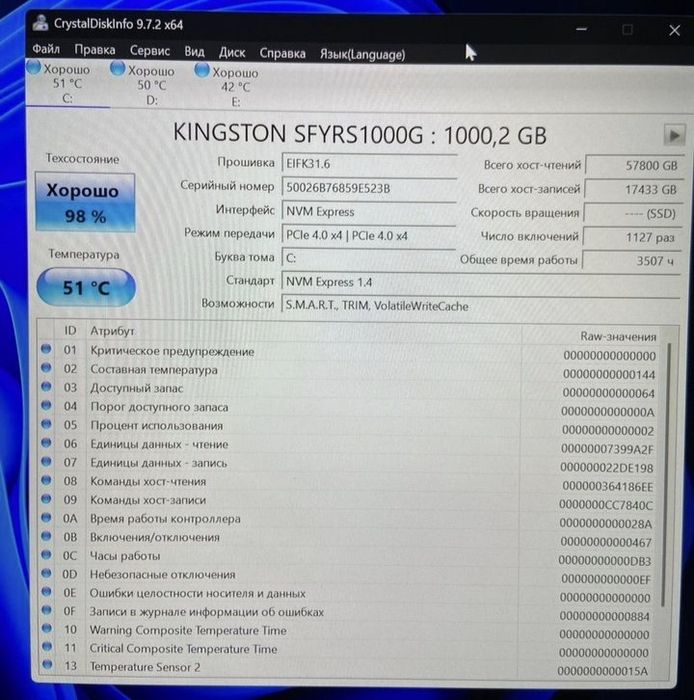Click the firmware field EIFK31.6
The image size is (694, 700).
369,164
